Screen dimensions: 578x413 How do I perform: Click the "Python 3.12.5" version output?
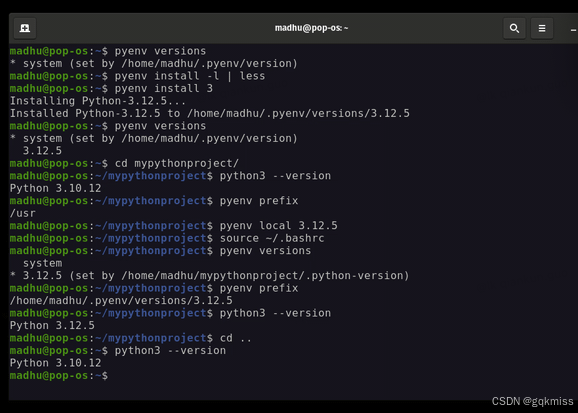[x=52, y=325]
